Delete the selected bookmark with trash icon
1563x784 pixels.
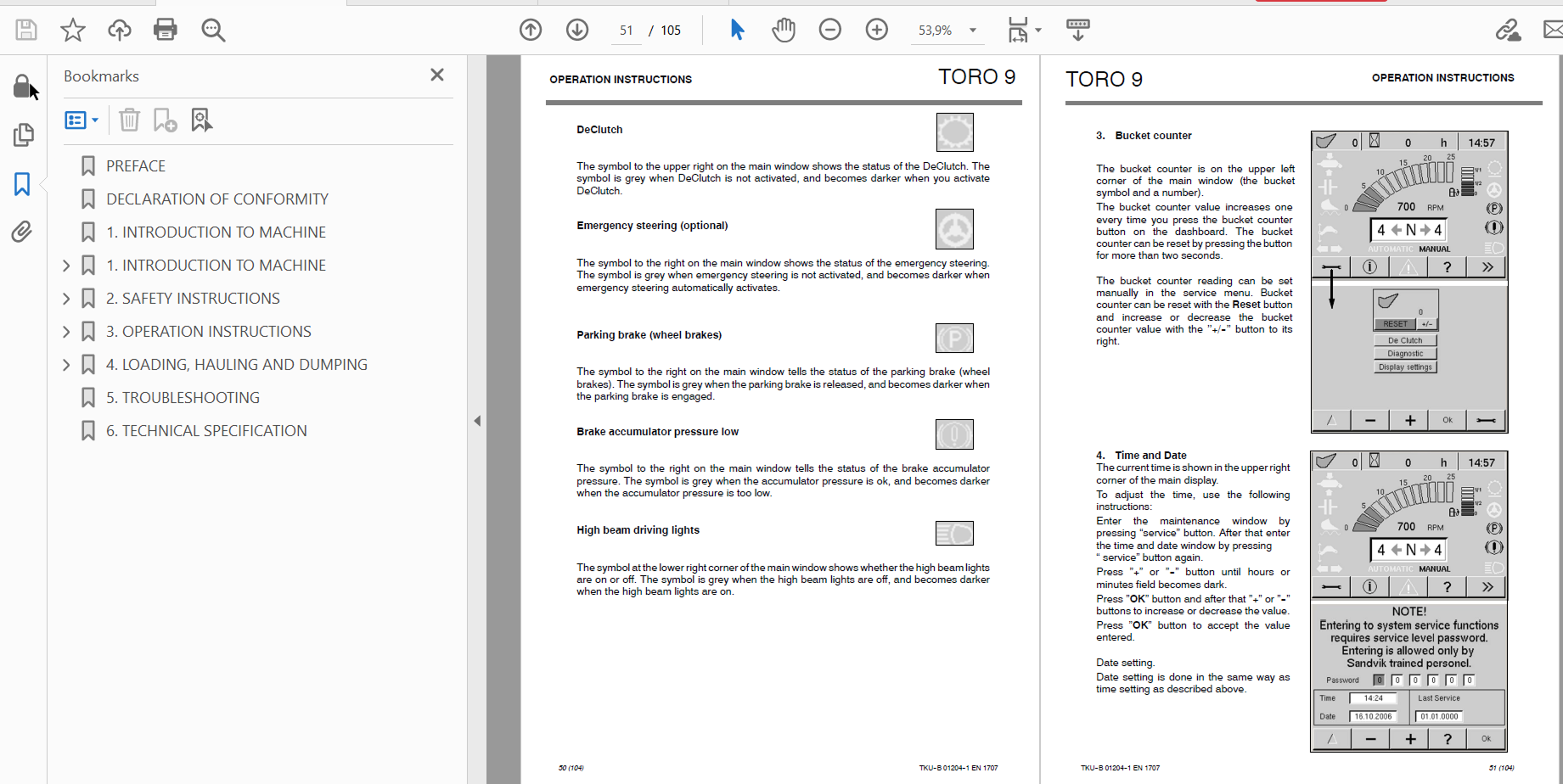129,120
